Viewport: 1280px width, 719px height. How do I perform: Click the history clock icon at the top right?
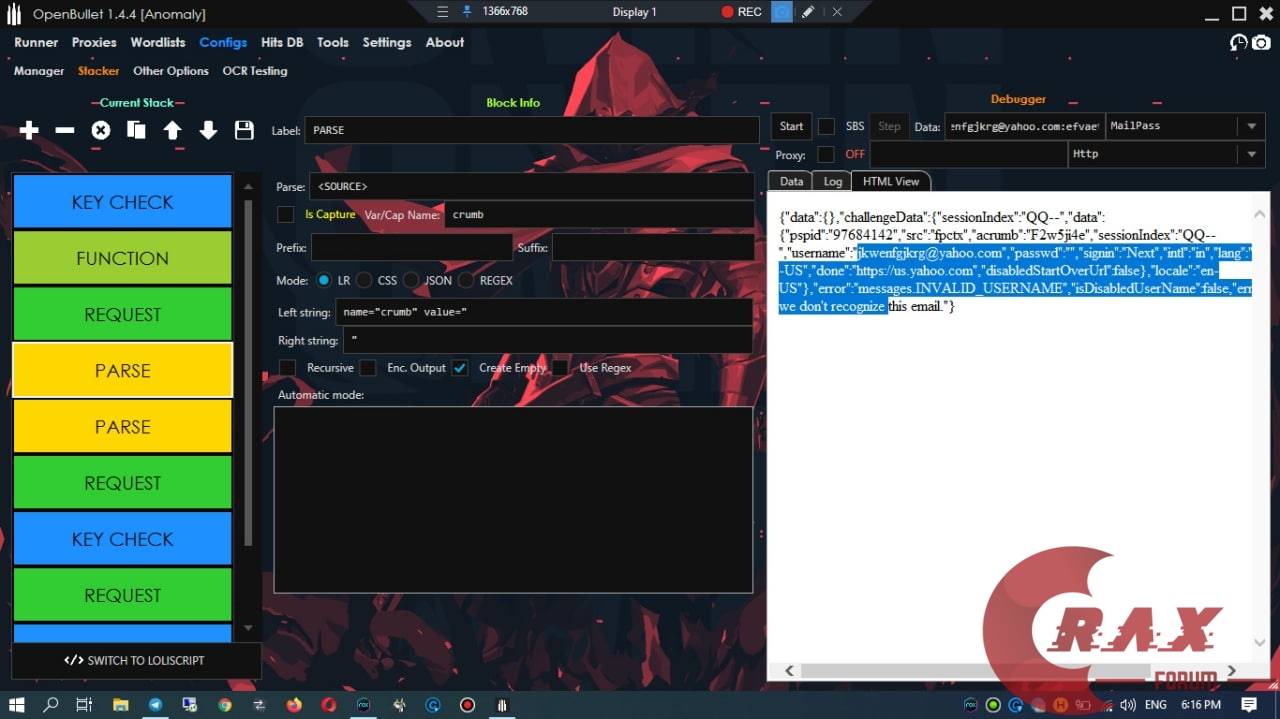point(1239,43)
